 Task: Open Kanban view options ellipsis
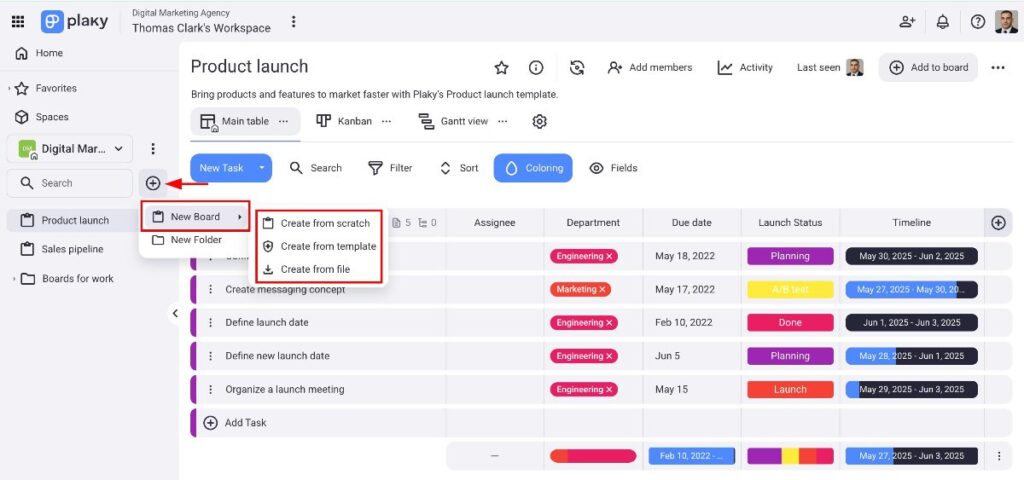point(387,121)
